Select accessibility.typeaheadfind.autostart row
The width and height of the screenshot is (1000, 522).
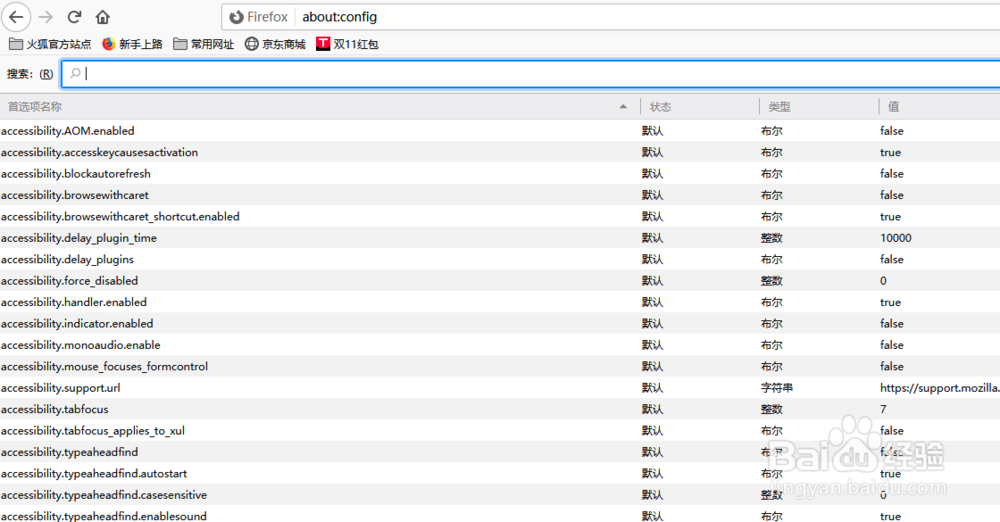click(500, 473)
